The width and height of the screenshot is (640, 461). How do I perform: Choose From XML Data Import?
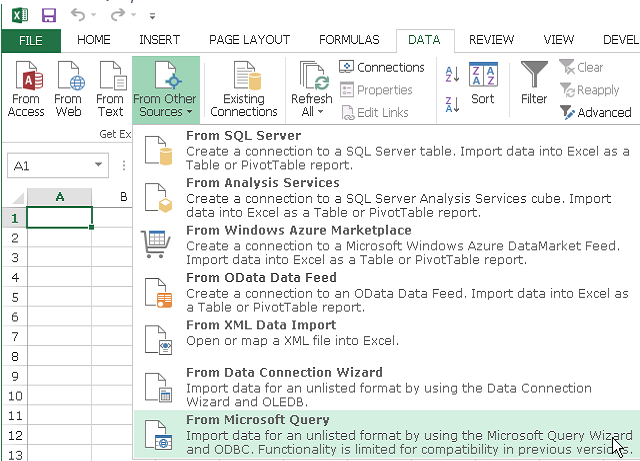[x=387, y=339]
